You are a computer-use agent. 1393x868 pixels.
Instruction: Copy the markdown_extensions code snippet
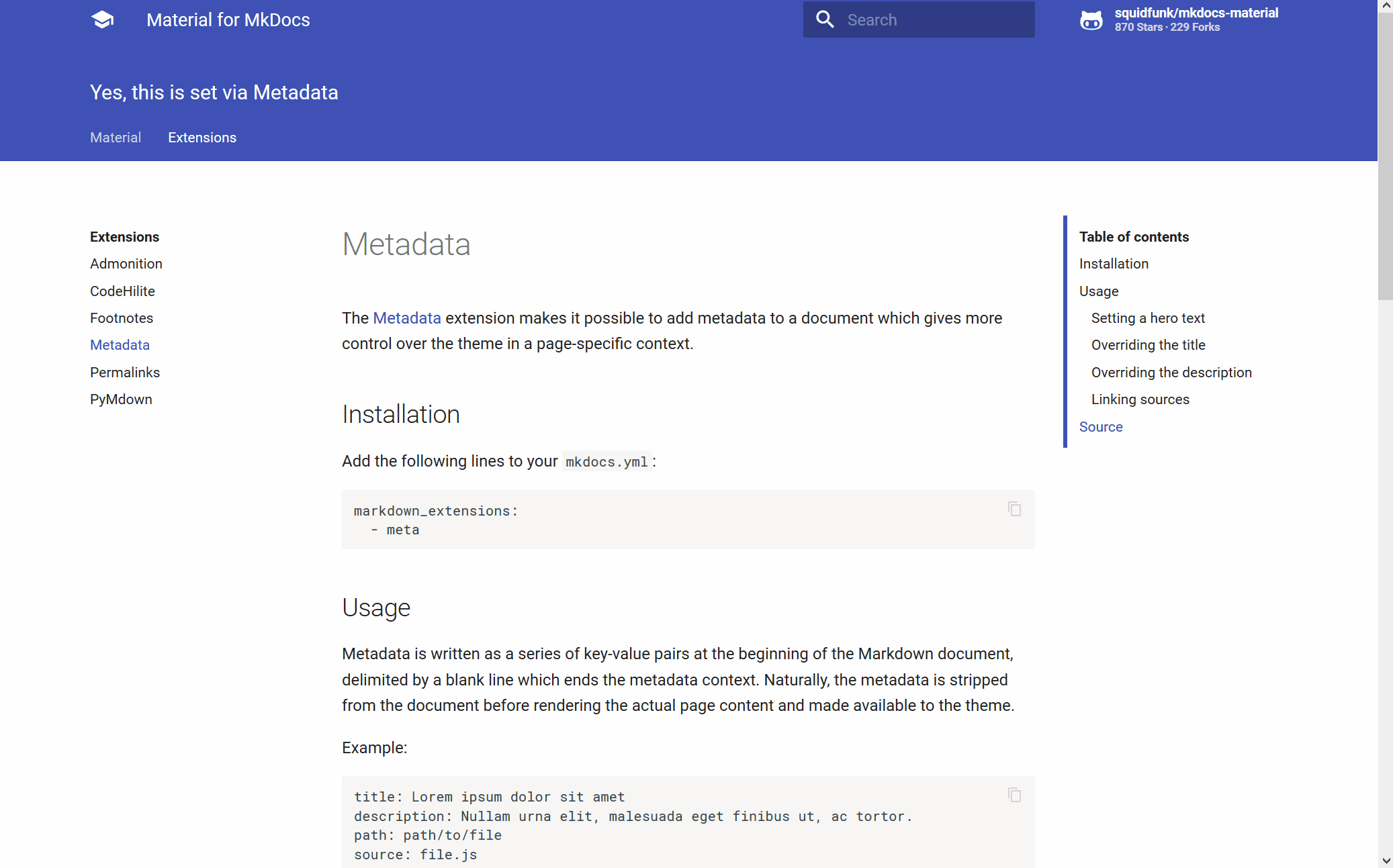tap(1014, 510)
